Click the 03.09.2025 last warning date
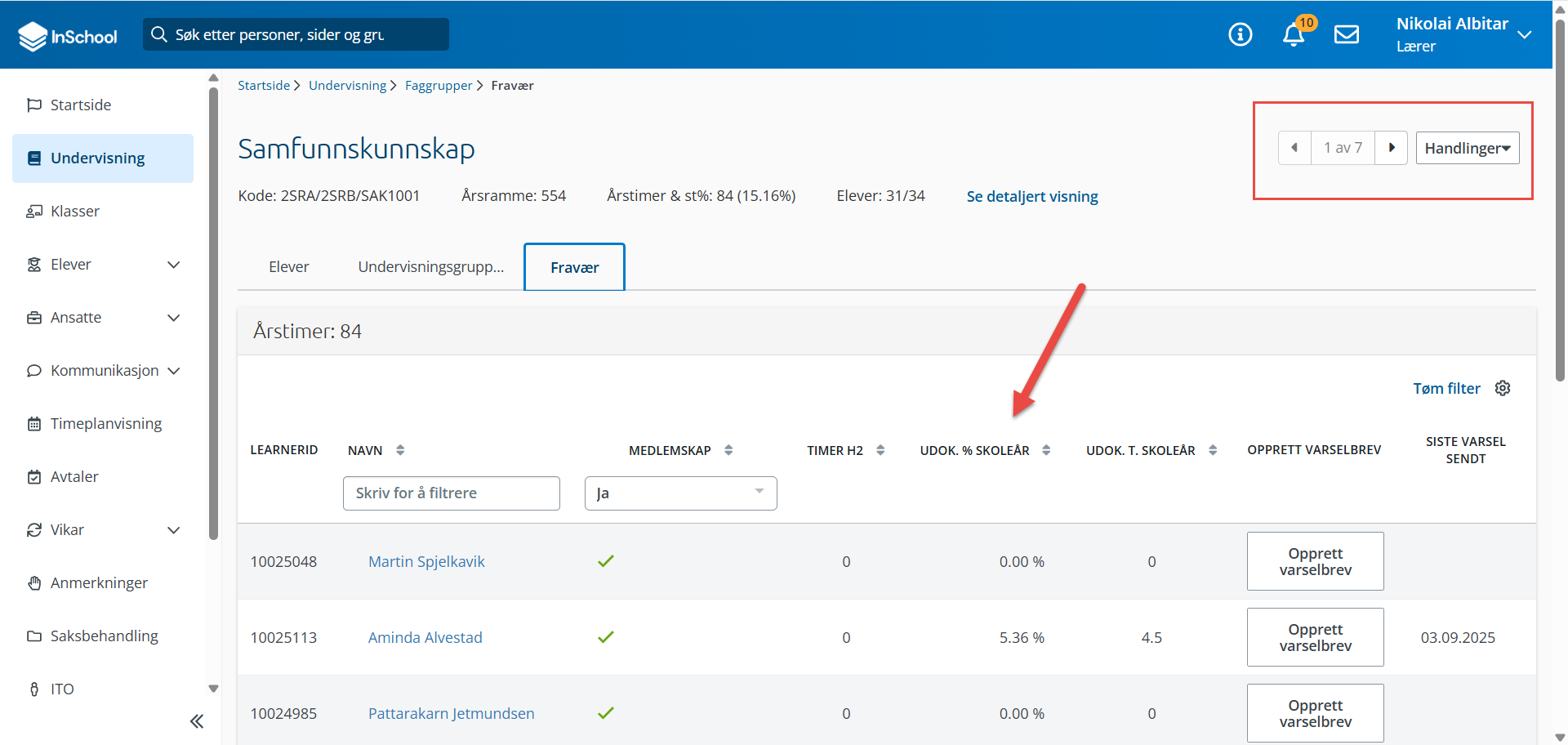 click(1458, 637)
